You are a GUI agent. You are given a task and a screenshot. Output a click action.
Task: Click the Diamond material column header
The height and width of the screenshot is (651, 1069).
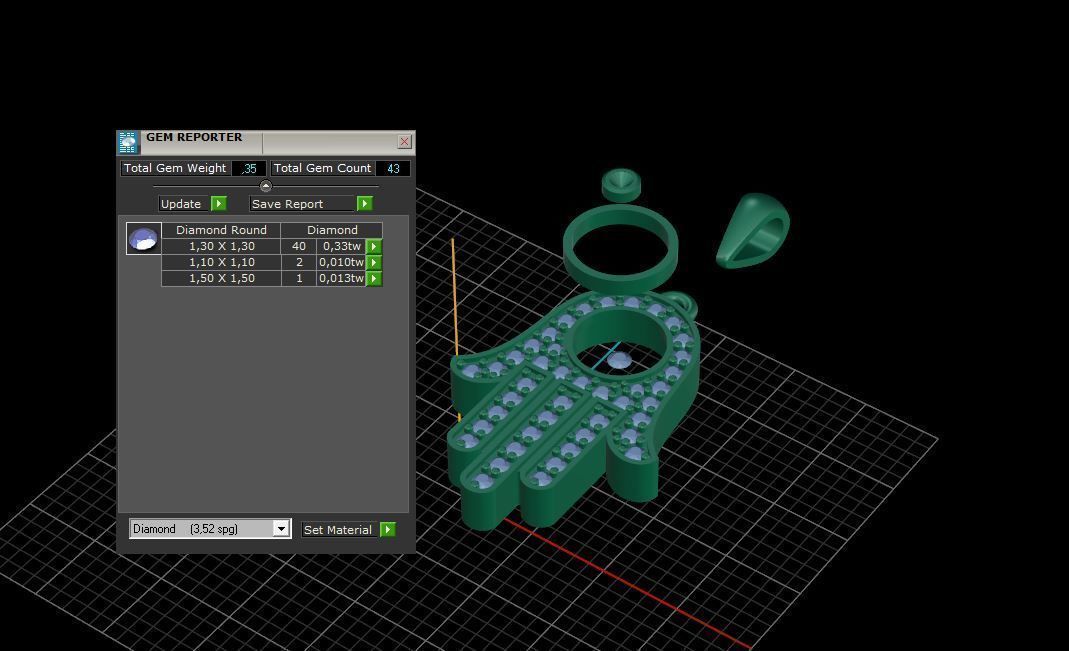(332, 230)
